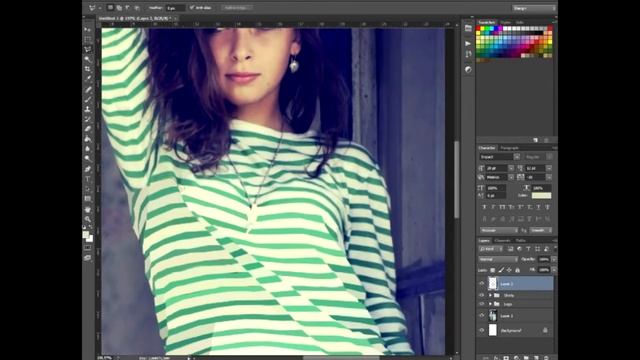Viewport: 640px width, 360px height.
Task: Select the Horizontal Type tool
Action: tap(88, 179)
